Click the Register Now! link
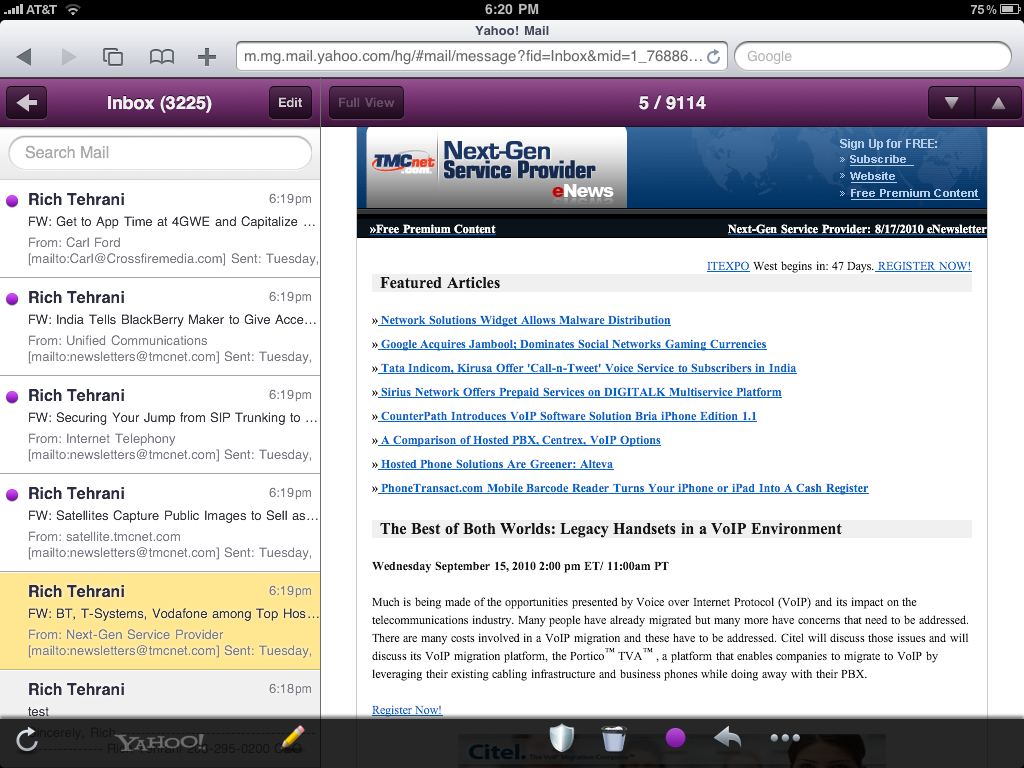Image resolution: width=1024 pixels, height=768 pixels. pyautogui.click(x=407, y=710)
